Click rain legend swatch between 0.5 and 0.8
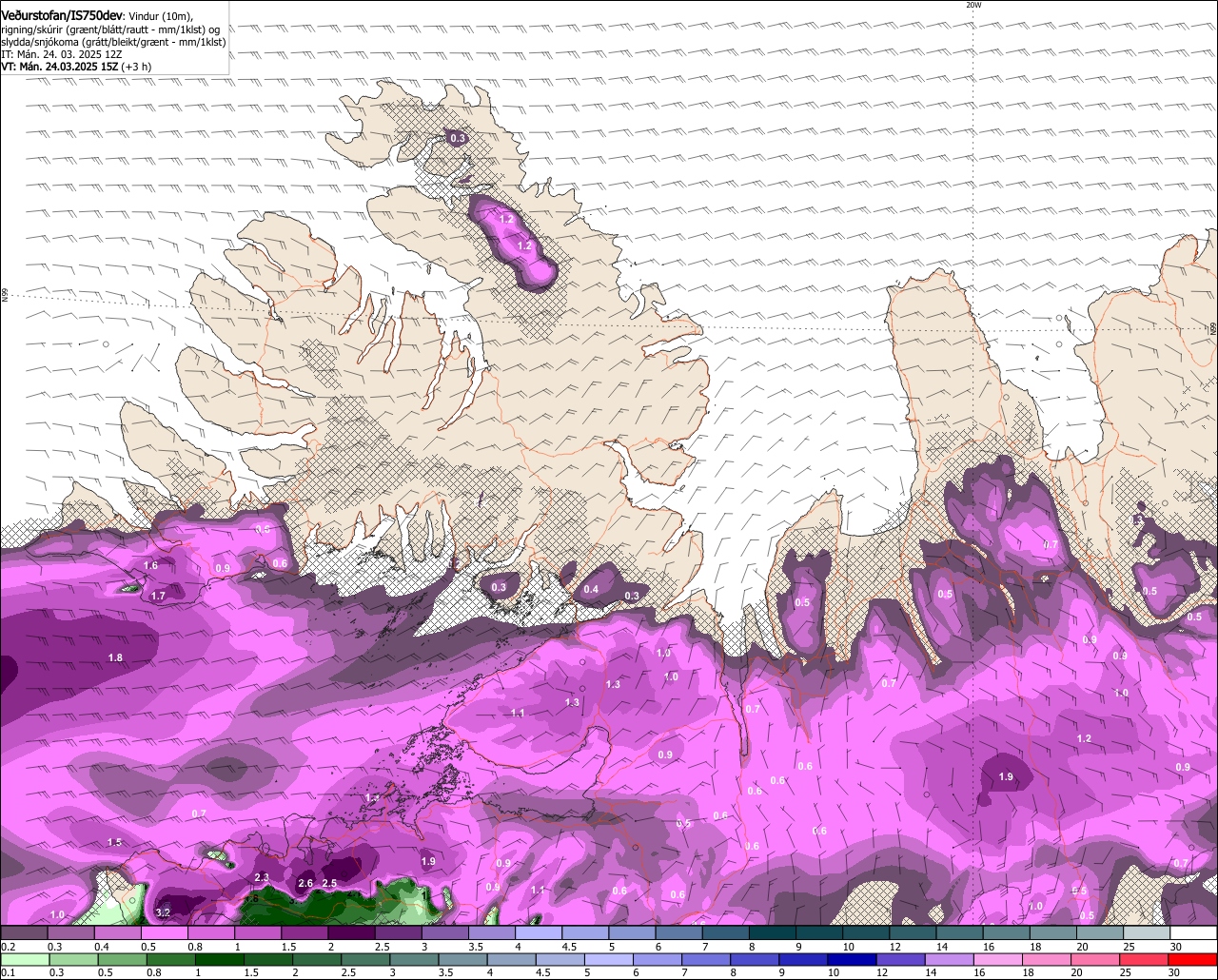This screenshot has height=980, width=1218. click(x=122, y=959)
